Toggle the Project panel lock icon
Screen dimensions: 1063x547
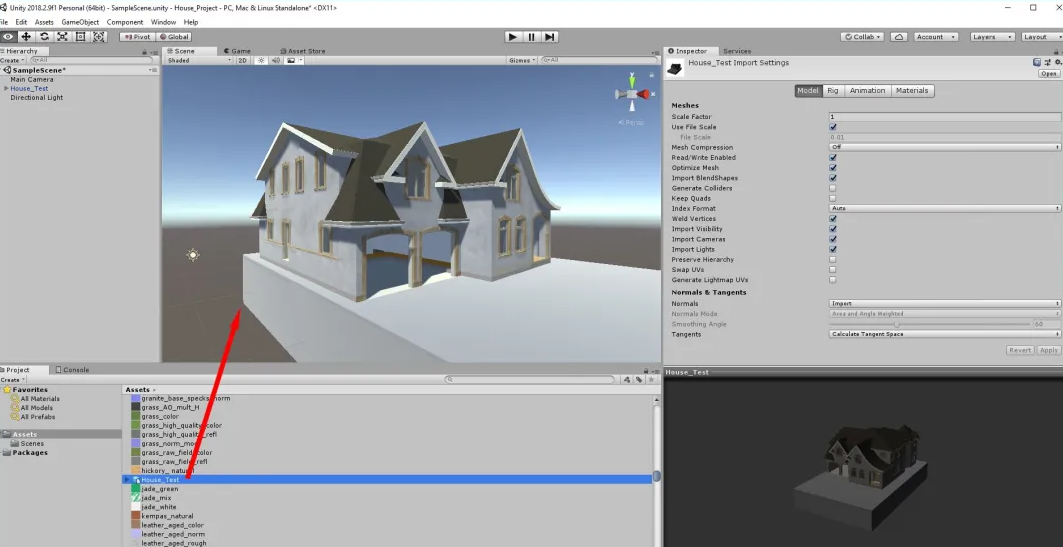(x=645, y=370)
